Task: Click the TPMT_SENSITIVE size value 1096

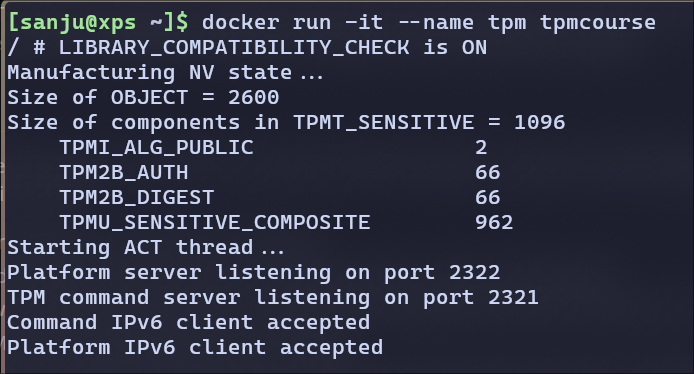Action: [x=540, y=123]
